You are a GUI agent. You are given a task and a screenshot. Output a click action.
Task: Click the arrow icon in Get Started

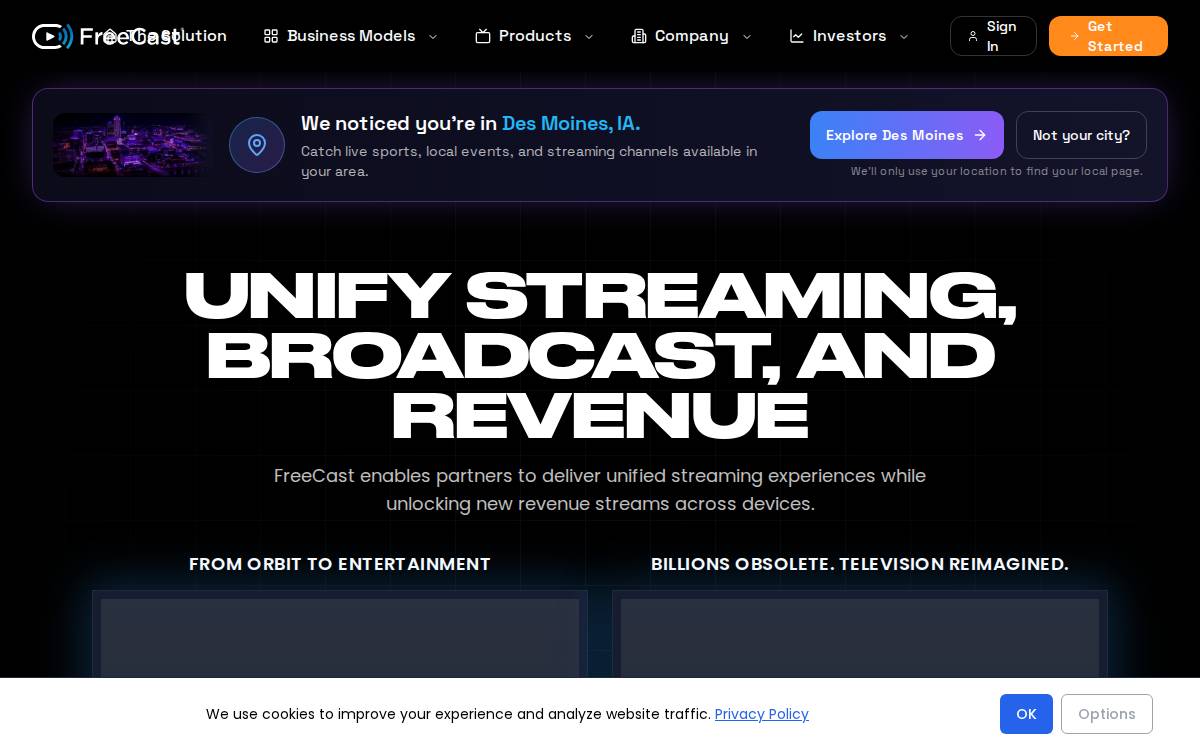point(1075,36)
